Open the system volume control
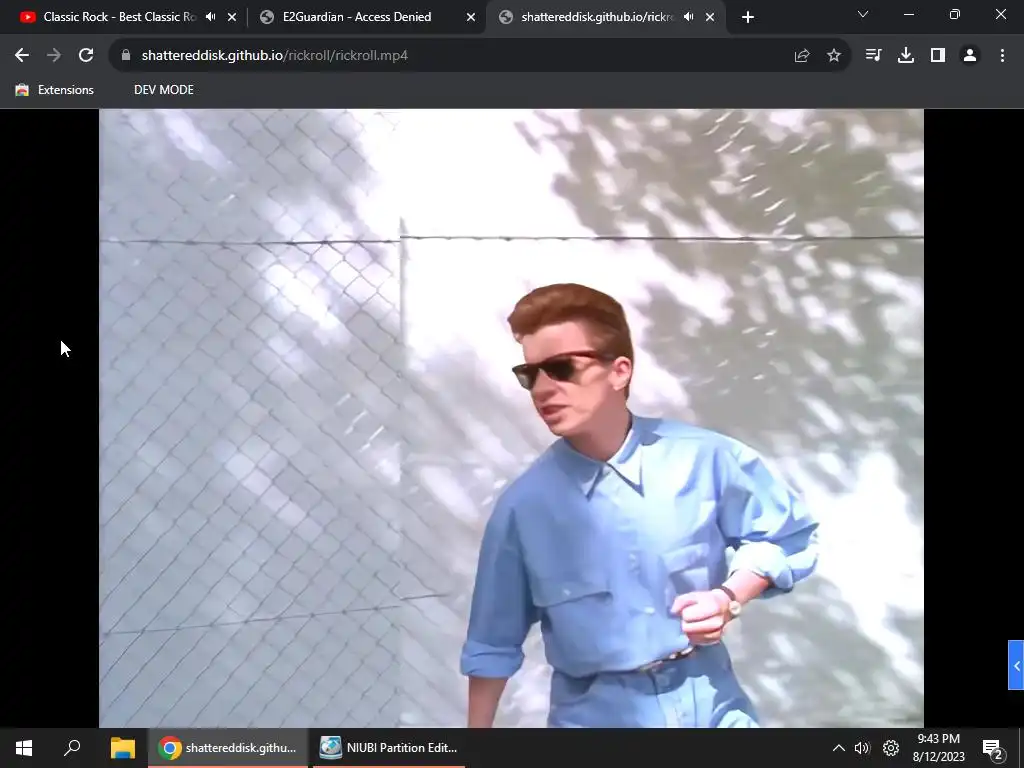Screen dimensions: 1024x768 [862, 748]
